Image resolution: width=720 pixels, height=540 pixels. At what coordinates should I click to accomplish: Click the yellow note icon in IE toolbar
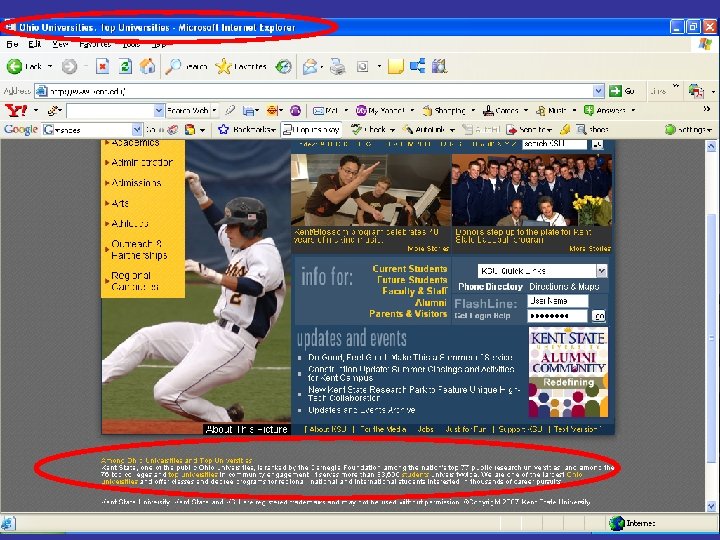point(395,67)
